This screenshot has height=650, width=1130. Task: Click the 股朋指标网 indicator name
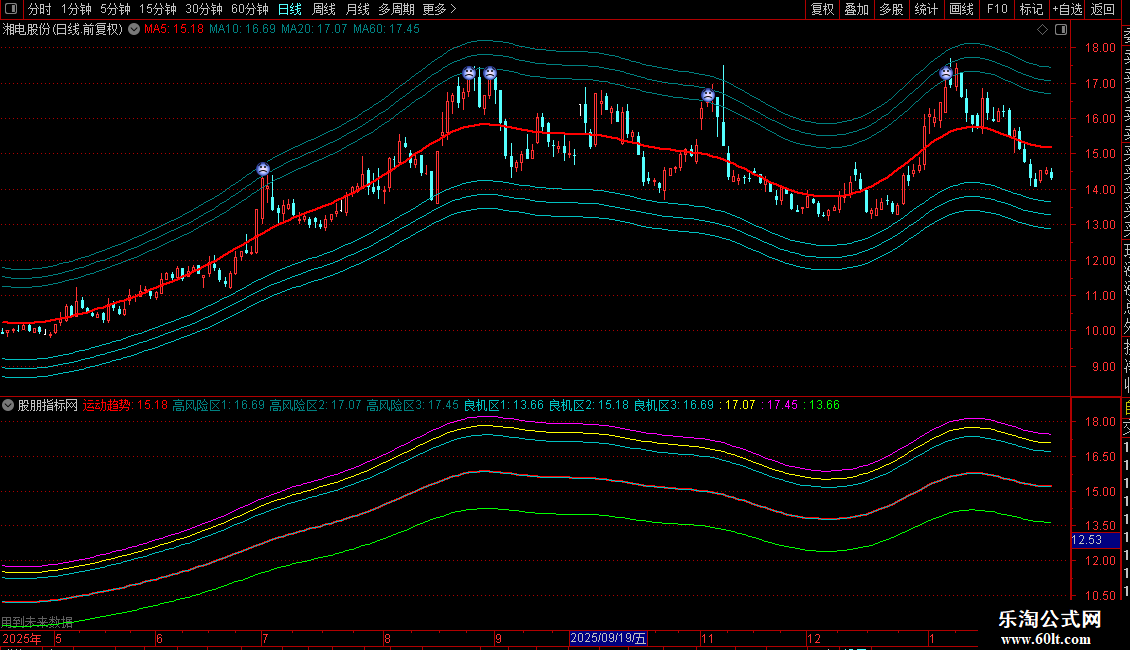point(48,405)
